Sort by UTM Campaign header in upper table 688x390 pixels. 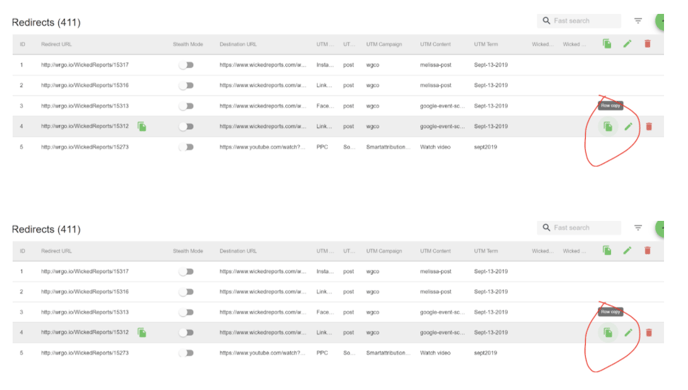click(384, 44)
